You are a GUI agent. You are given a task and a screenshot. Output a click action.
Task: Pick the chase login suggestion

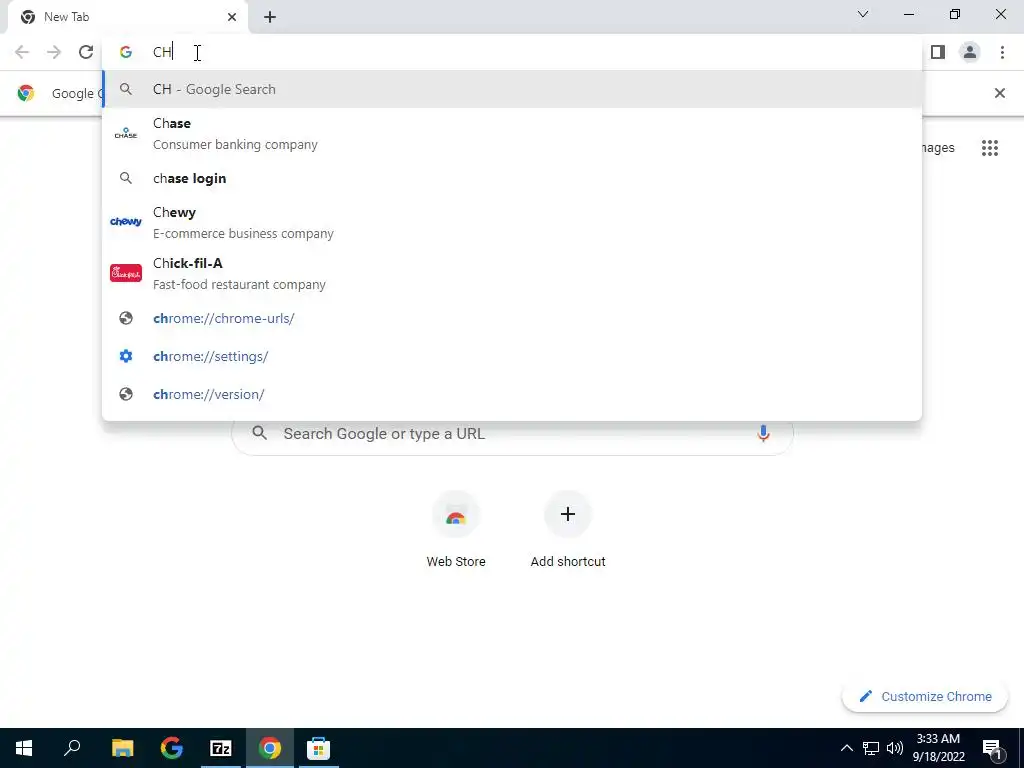[512, 178]
